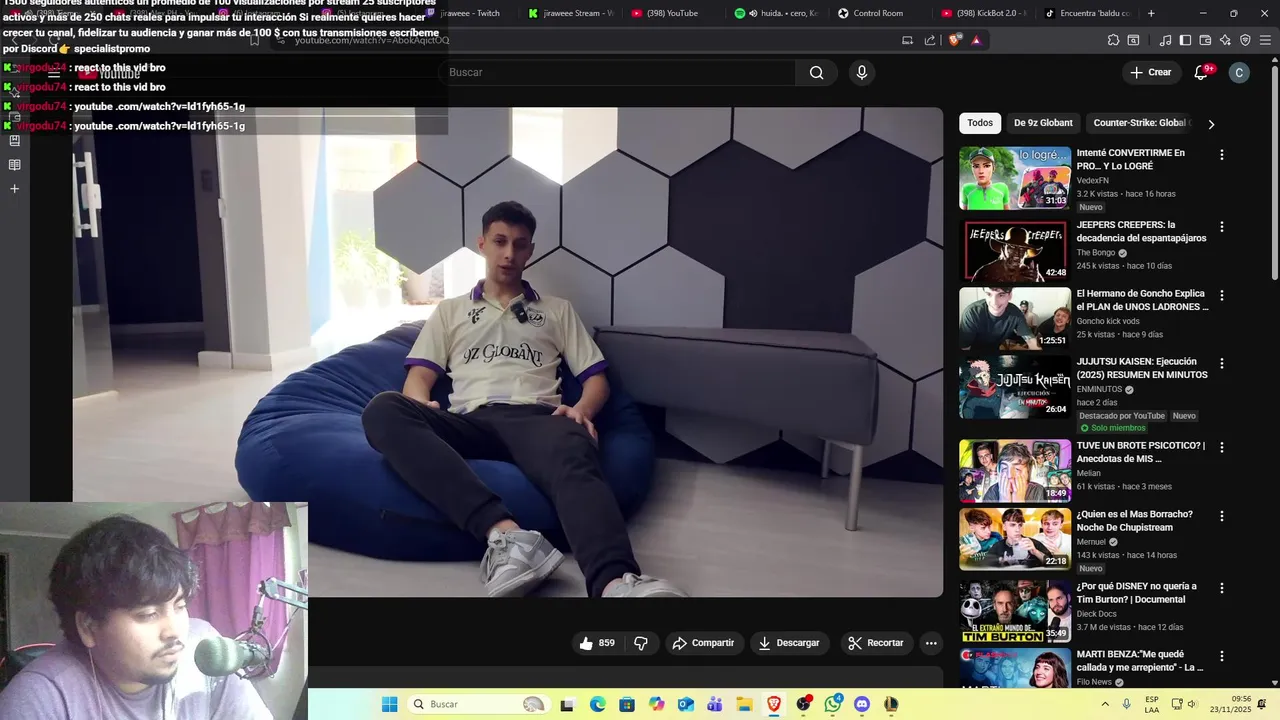This screenshot has height=720, width=1280.
Task: Dislike the video with thumbs-down button
Action: click(x=642, y=643)
